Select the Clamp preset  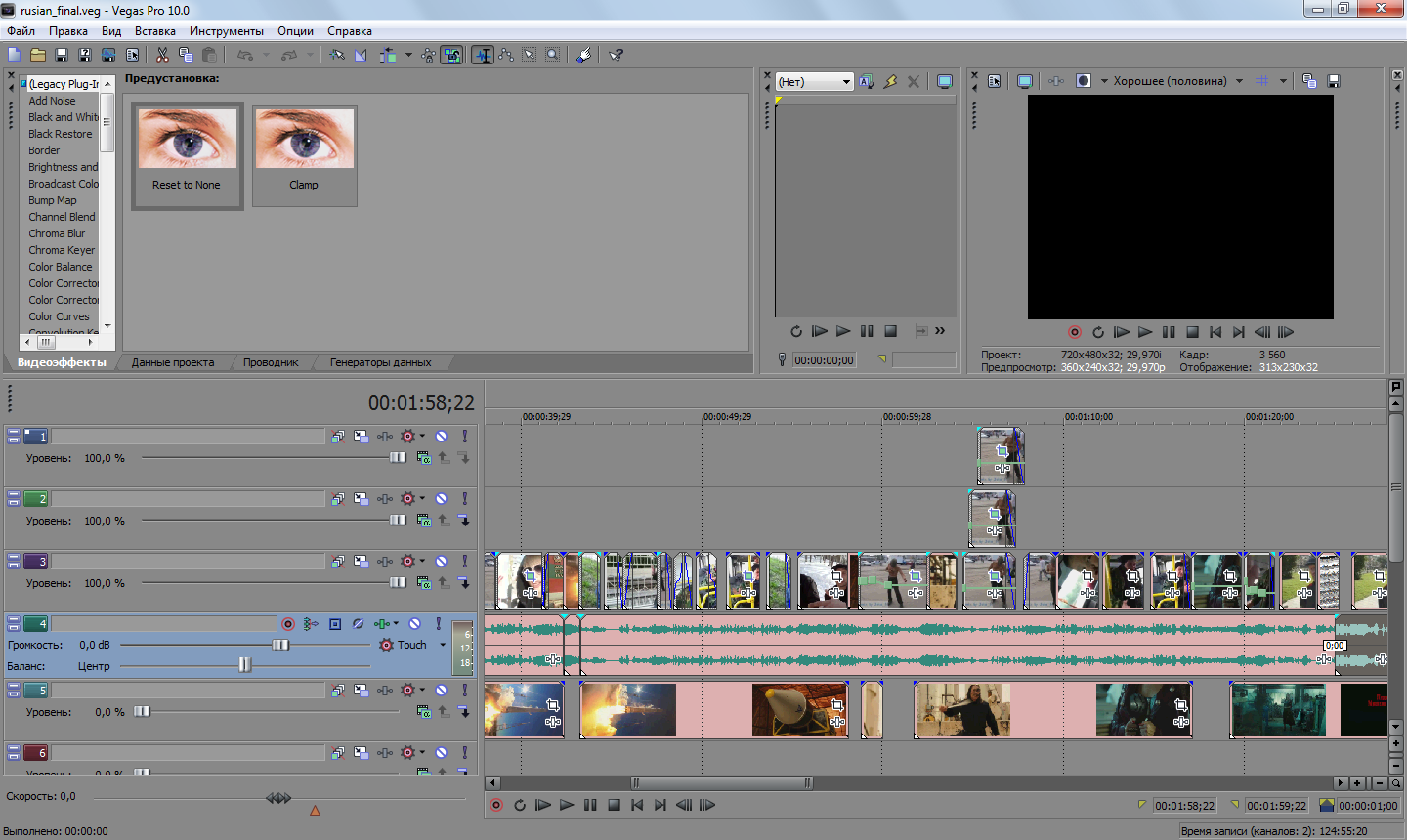[304, 156]
